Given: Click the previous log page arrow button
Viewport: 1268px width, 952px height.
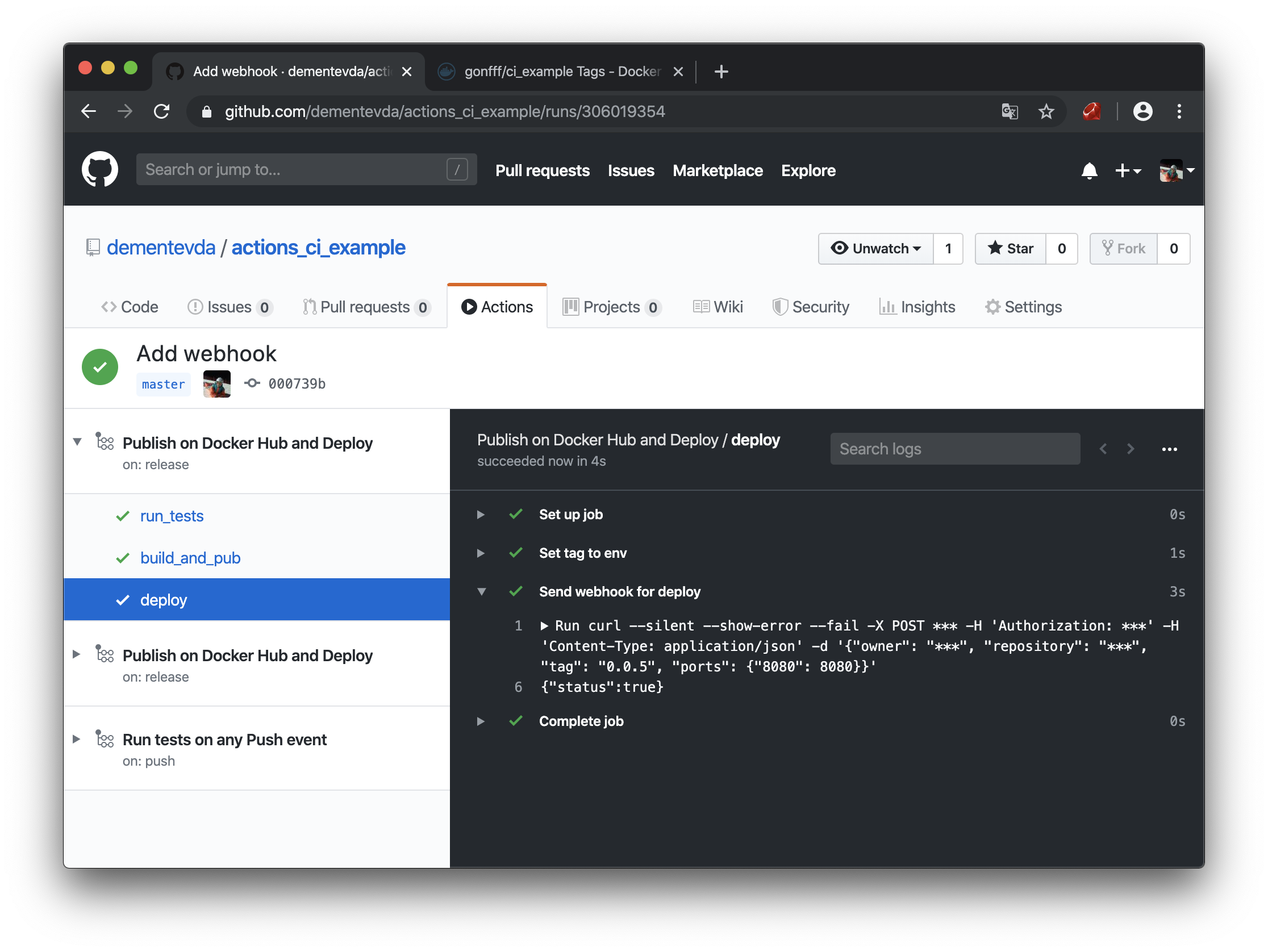Looking at the screenshot, I should pyautogui.click(x=1103, y=448).
